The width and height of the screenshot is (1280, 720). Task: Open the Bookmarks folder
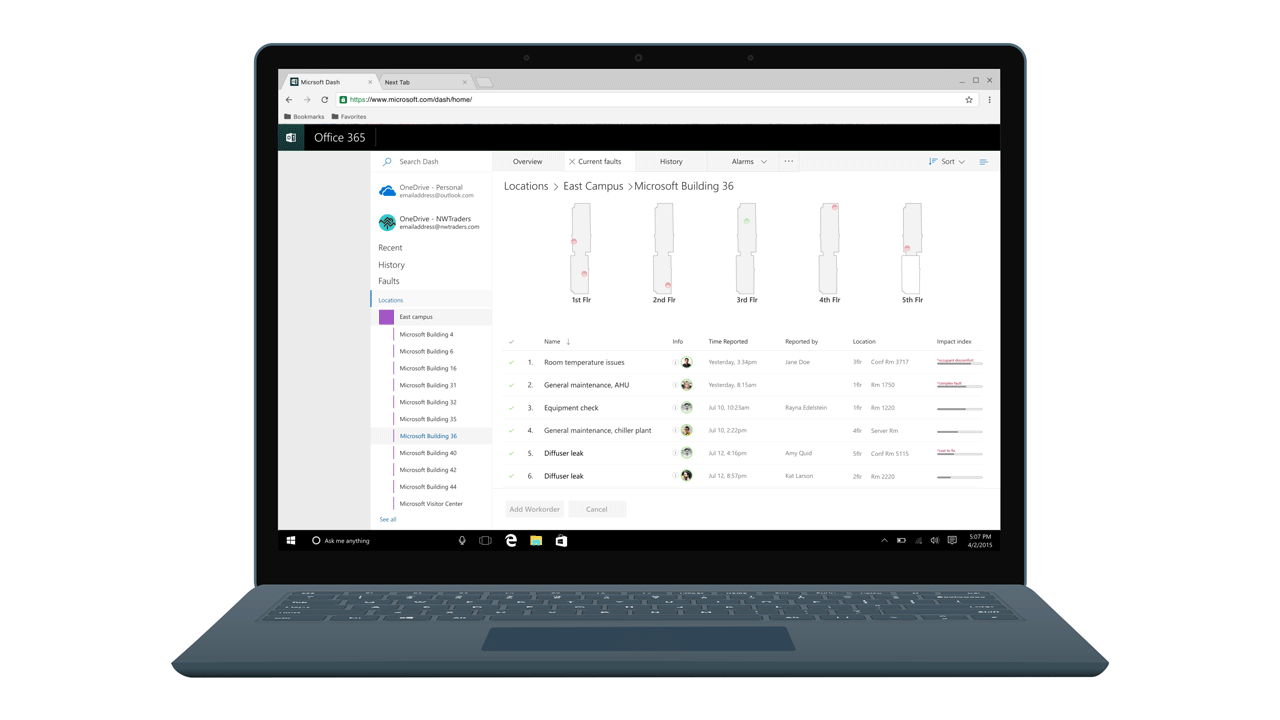tap(304, 117)
